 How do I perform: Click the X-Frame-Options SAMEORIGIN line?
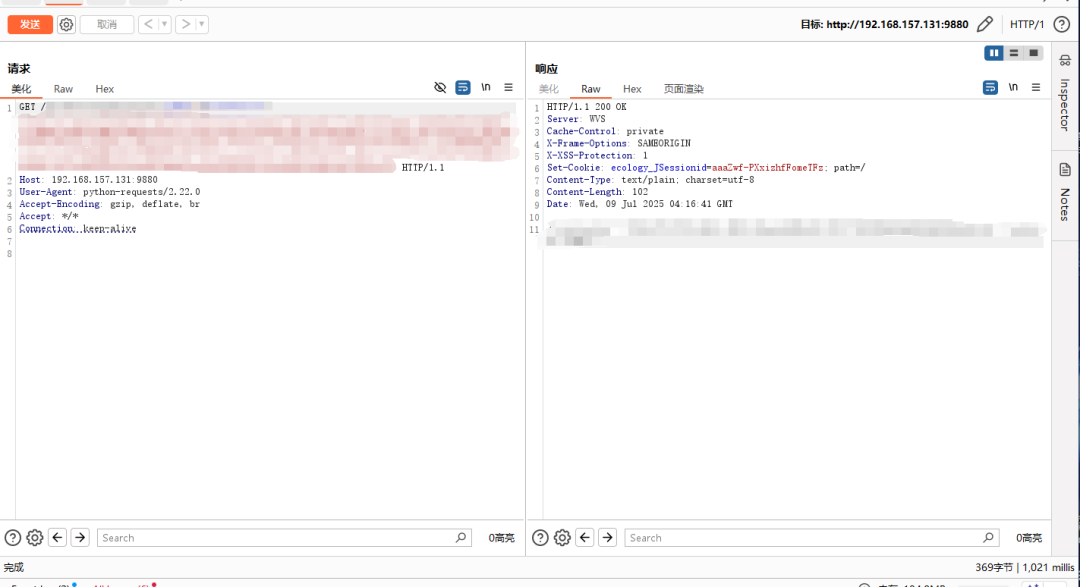[619, 143]
